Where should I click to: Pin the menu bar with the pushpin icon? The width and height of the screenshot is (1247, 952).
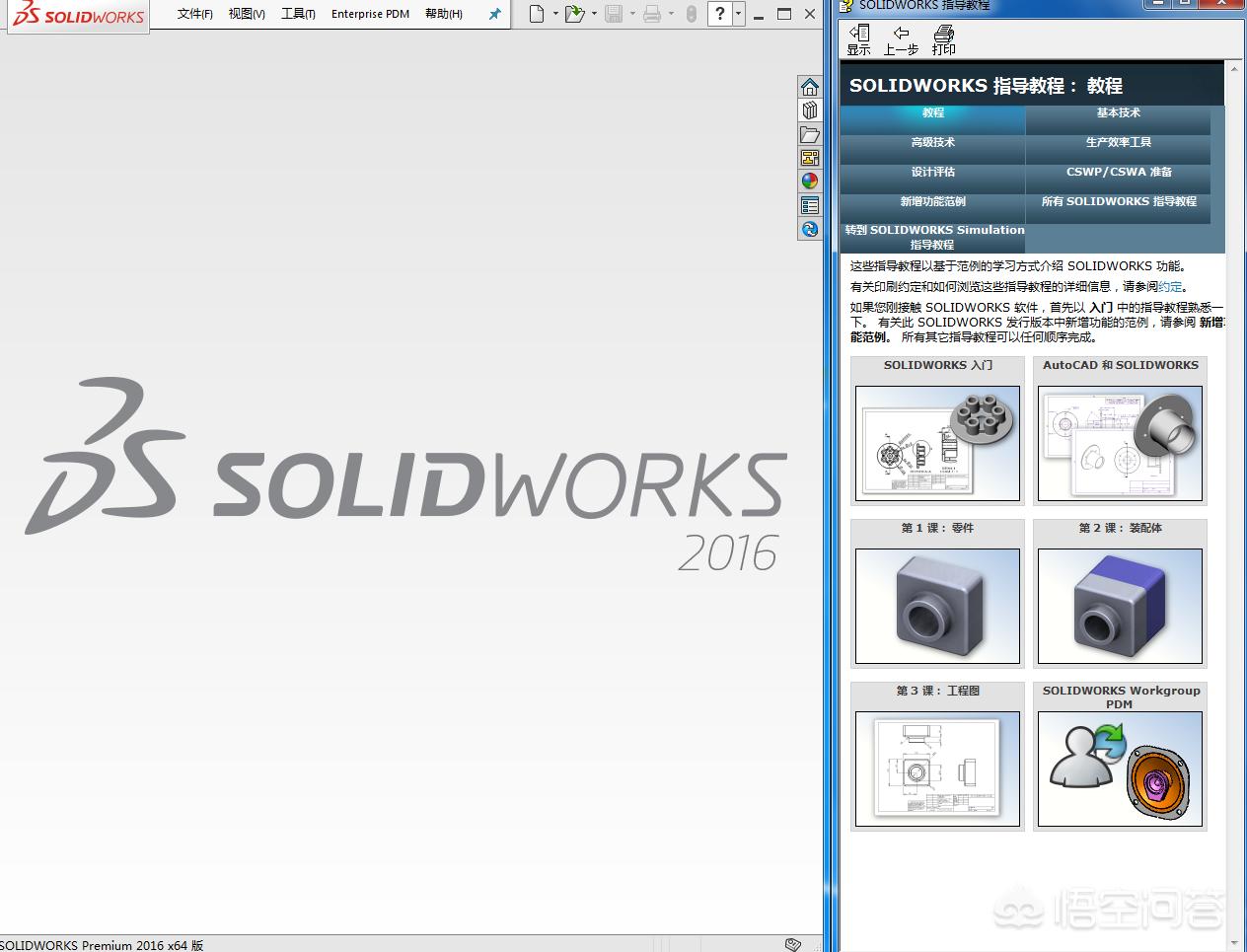point(495,14)
